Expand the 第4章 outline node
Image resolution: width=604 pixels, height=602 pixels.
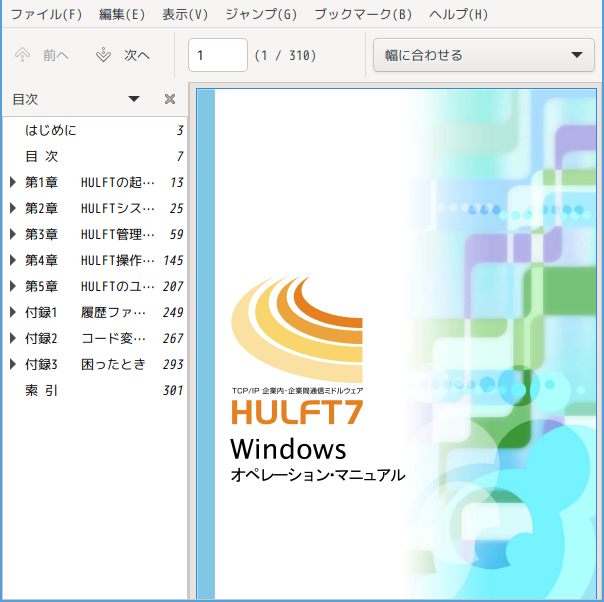13,260
